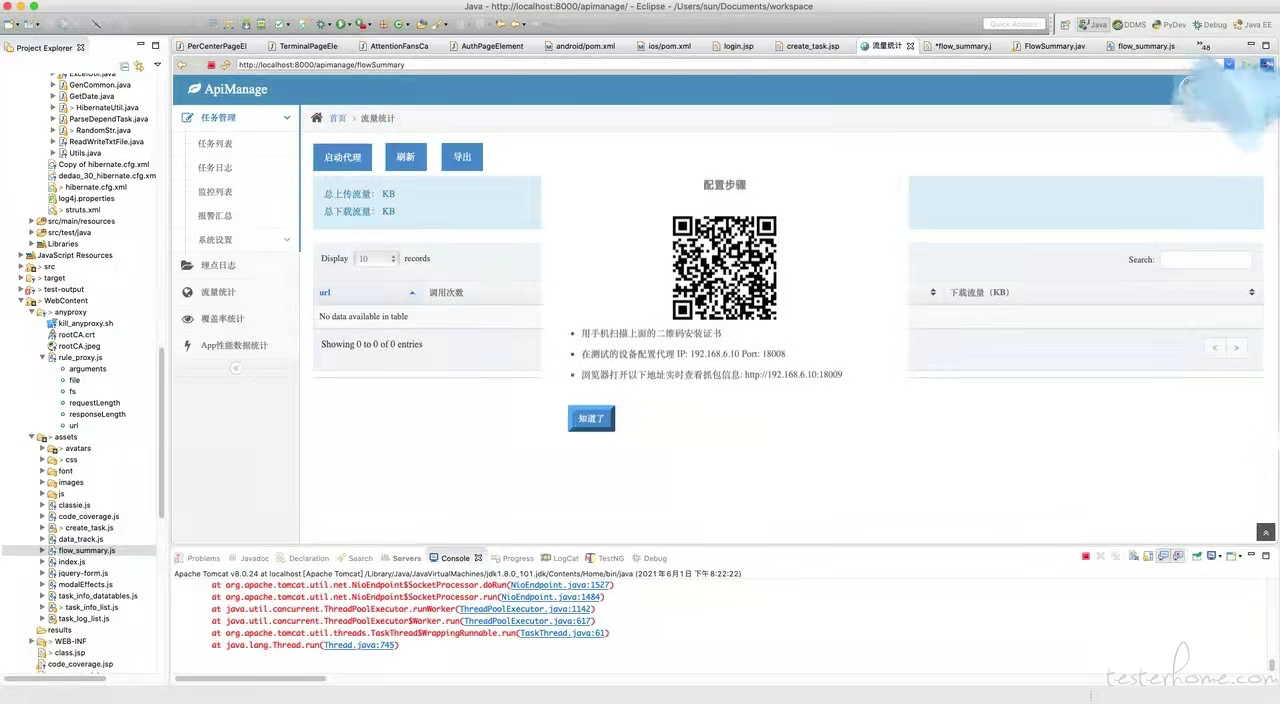Click the scroll-to-top arrow on the web page

[x=1266, y=533]
